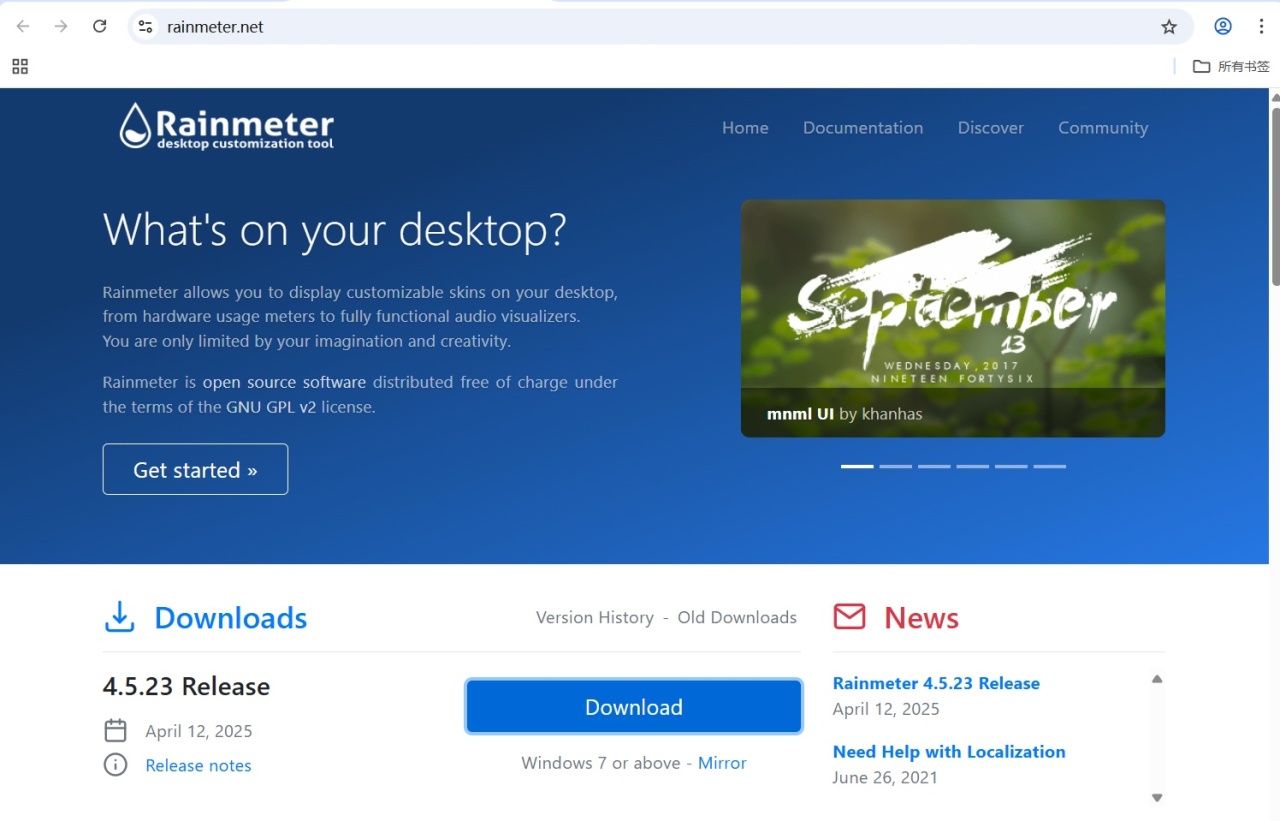
Task: Click the browser forward arrow
Action: tap(61, 27)
